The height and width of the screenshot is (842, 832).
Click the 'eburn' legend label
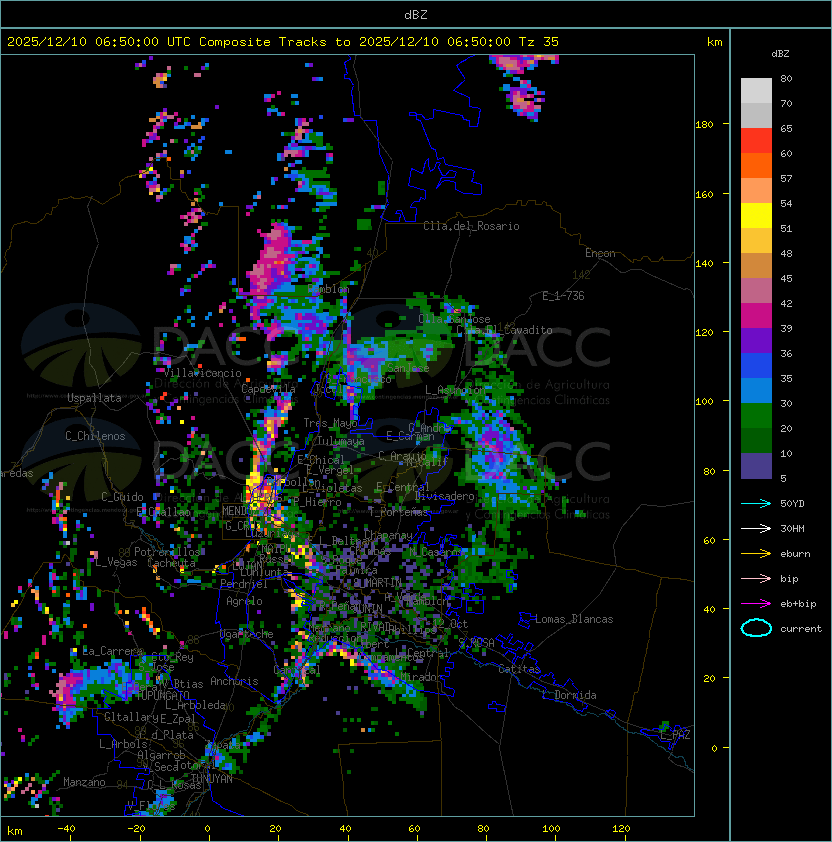[x=795, y=554]
